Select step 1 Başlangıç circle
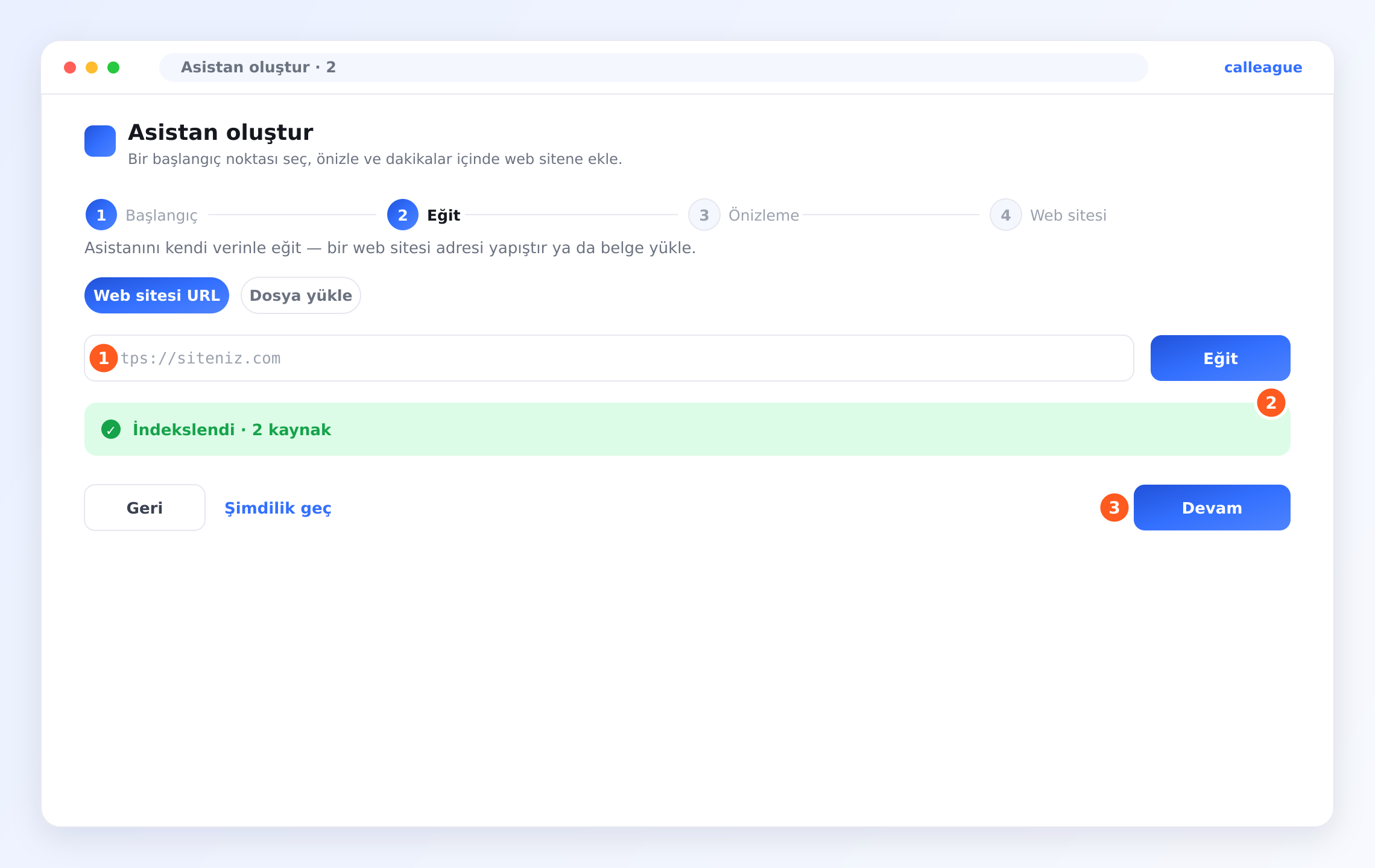Viewport: 1375px width, 868px height. [x=101, y=215]
